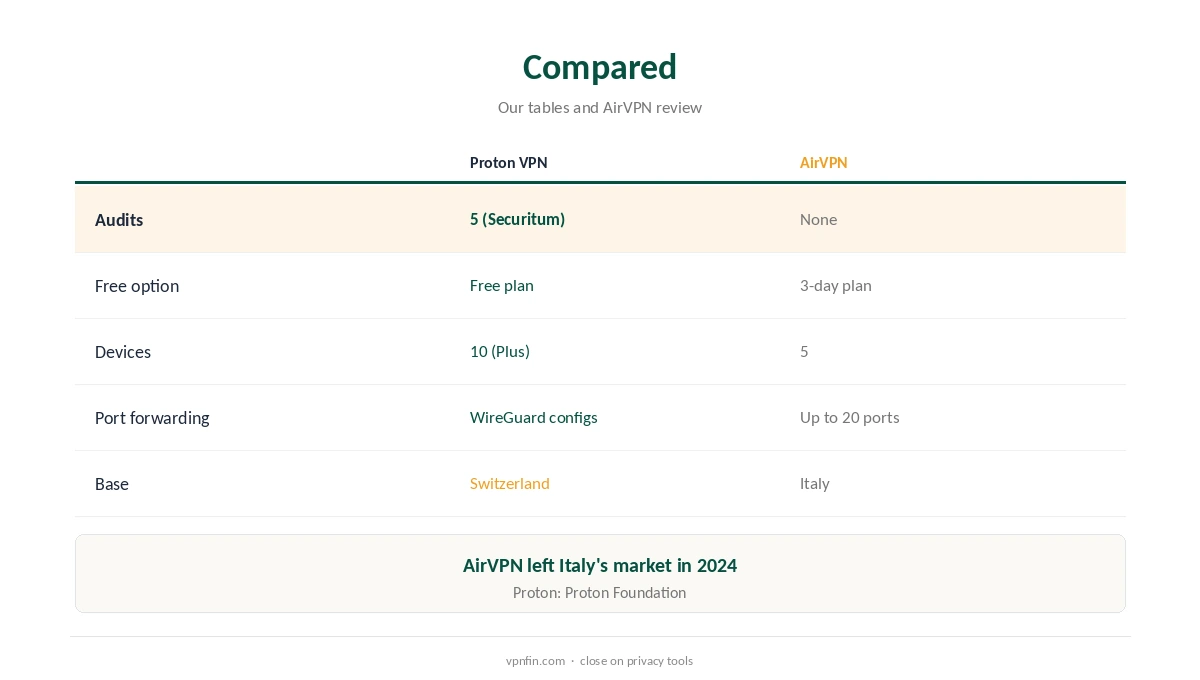Select the 'Audits' row label
The width and height of the screenshot is (1200, 680).
click(x=119, y=220)
